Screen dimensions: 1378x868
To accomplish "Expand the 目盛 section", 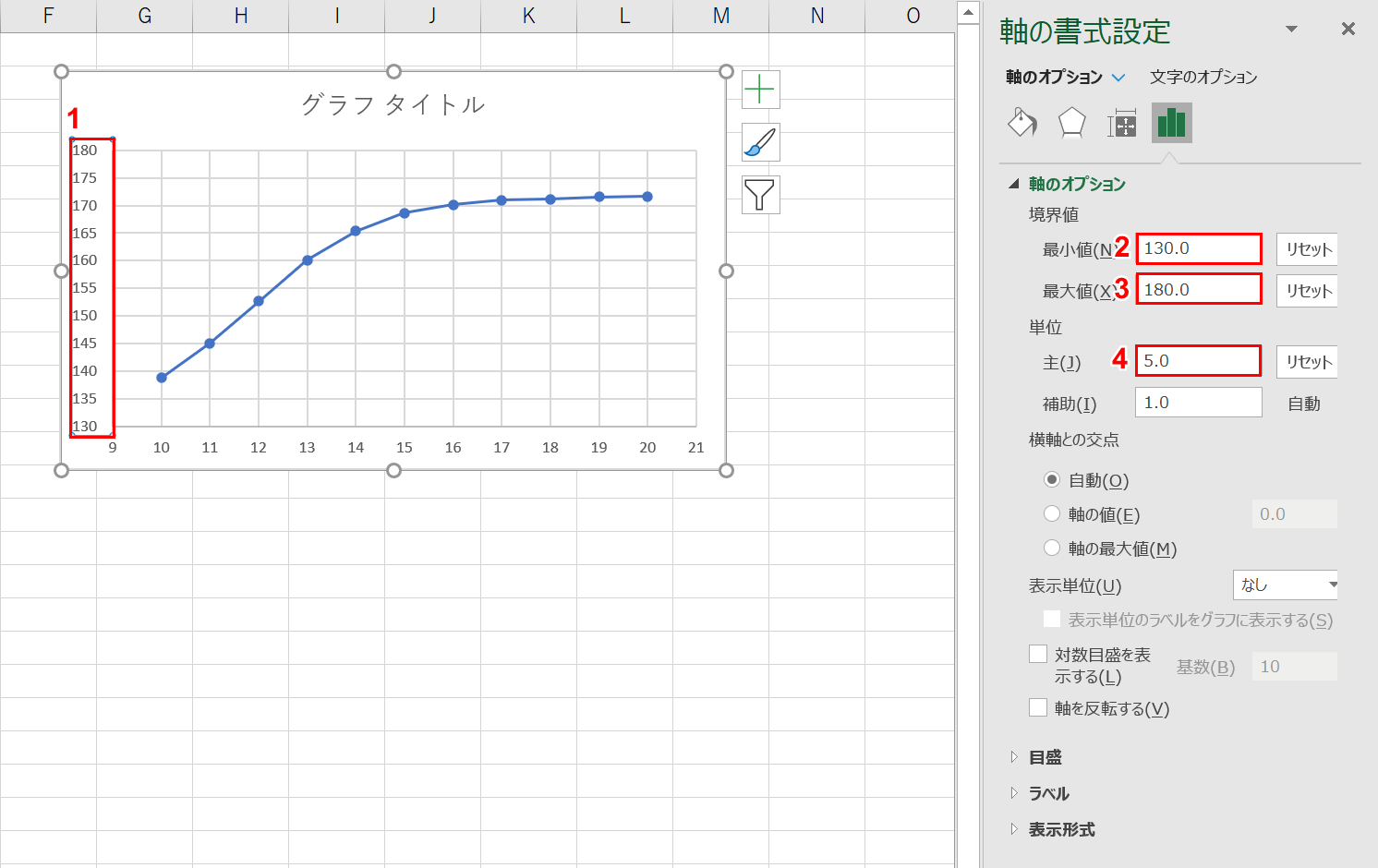I will [x=1014, y=757].
